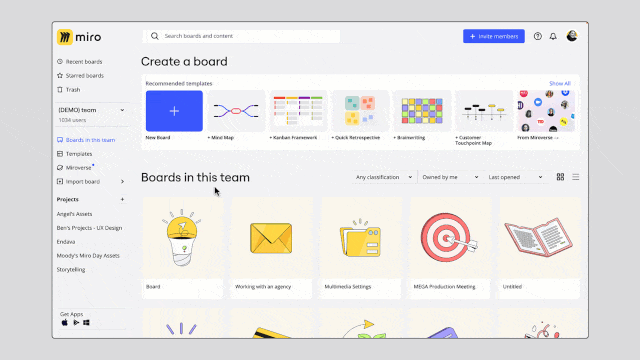The width and height of the screenshot is (640, 360).
Task: Click Show All templates link
Action: (x=560, y=83)
